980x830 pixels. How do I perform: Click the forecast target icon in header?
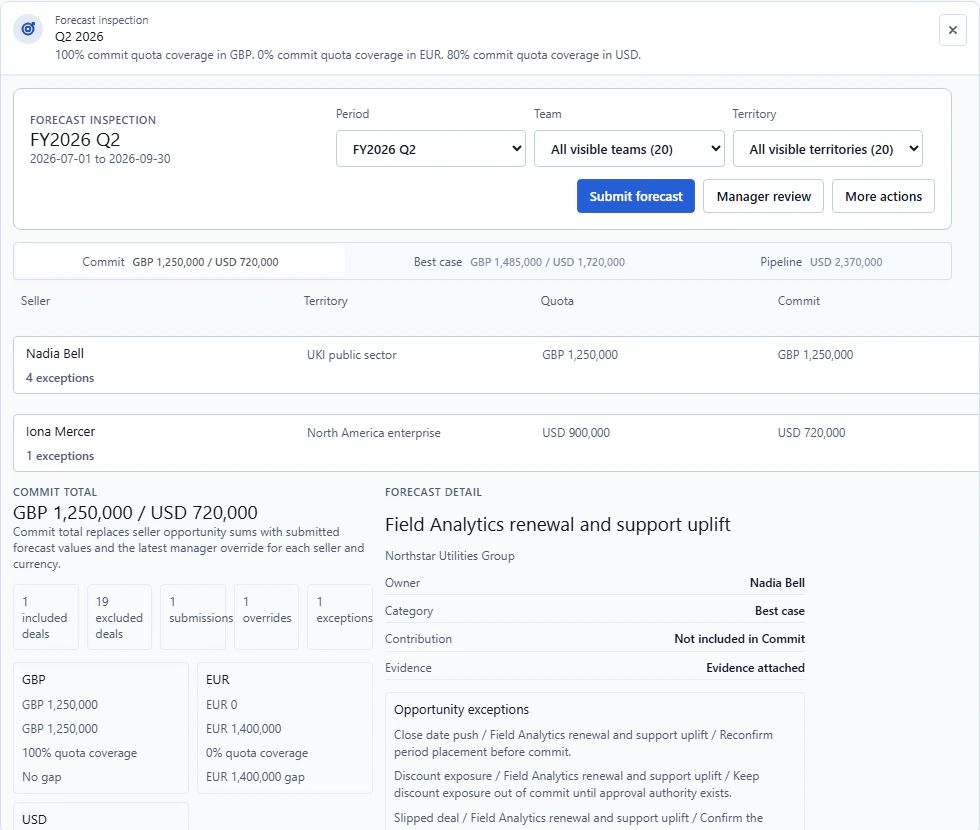(28, 29)
